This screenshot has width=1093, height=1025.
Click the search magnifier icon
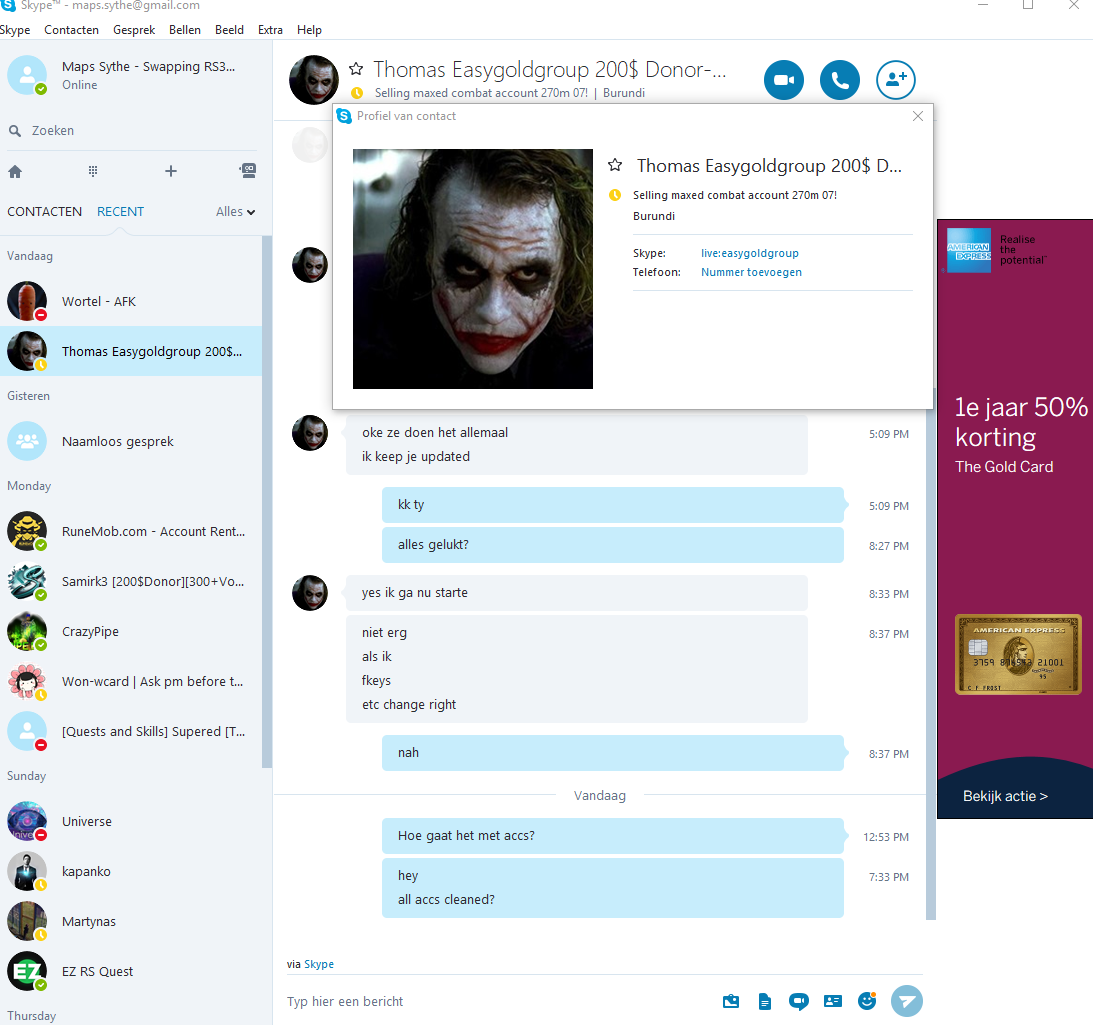15,130
